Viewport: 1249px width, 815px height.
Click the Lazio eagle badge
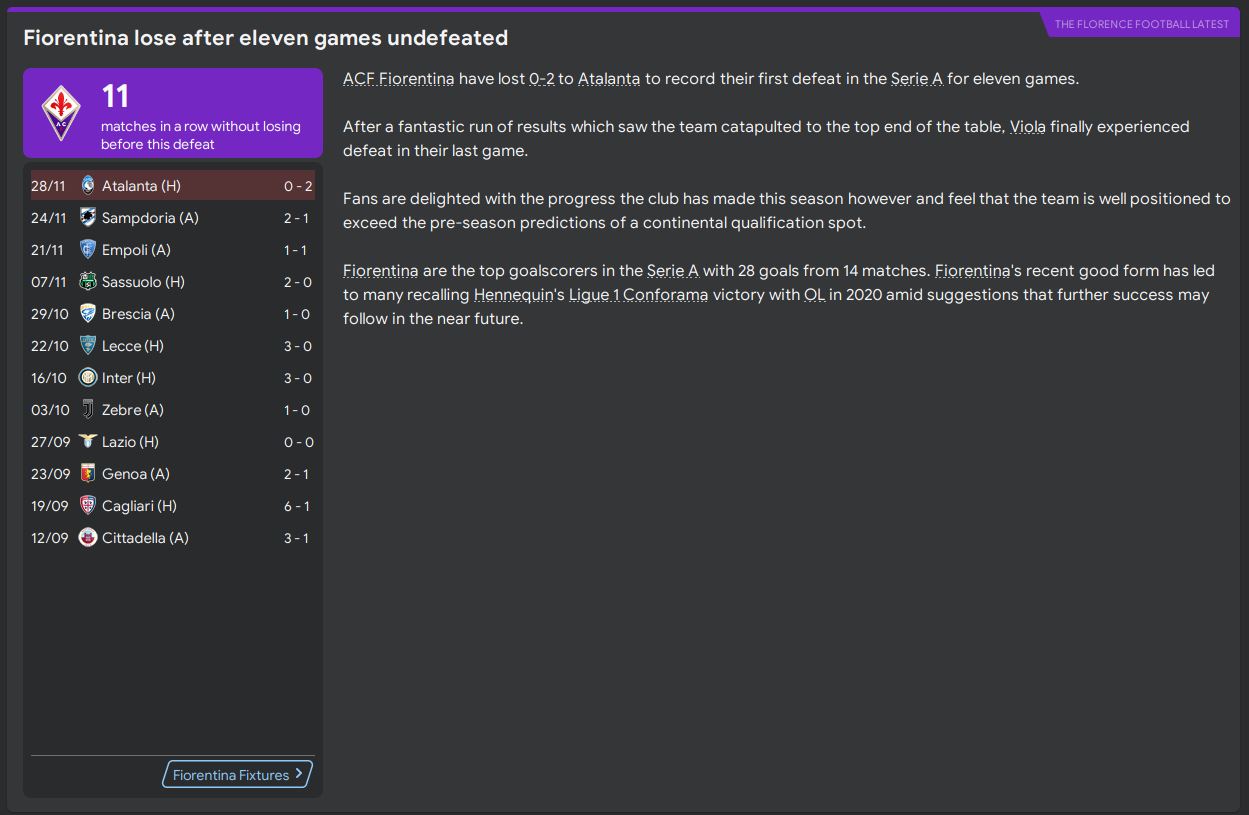point(88,442)
